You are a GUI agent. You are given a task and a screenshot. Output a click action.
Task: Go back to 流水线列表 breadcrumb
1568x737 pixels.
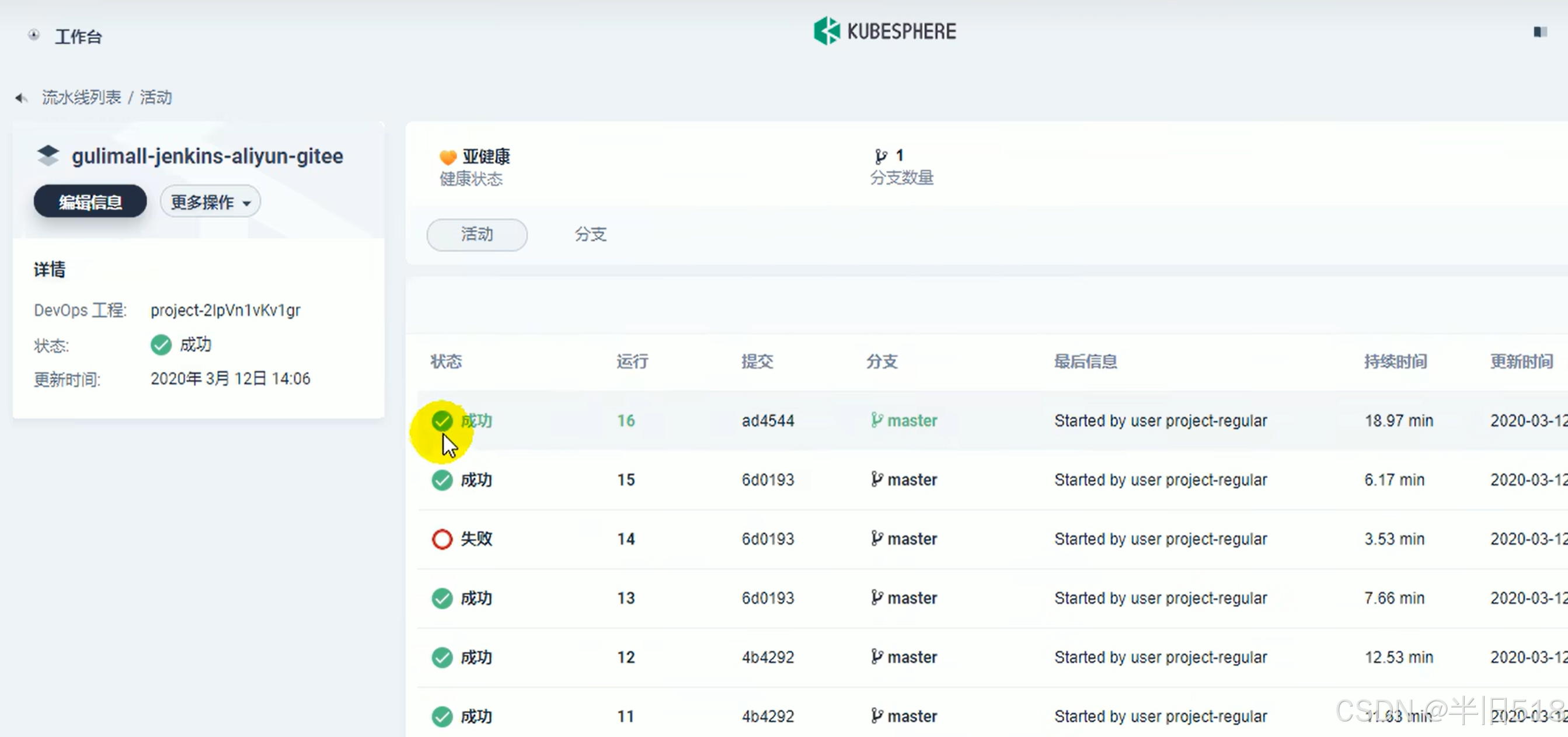tap(82, 98)
